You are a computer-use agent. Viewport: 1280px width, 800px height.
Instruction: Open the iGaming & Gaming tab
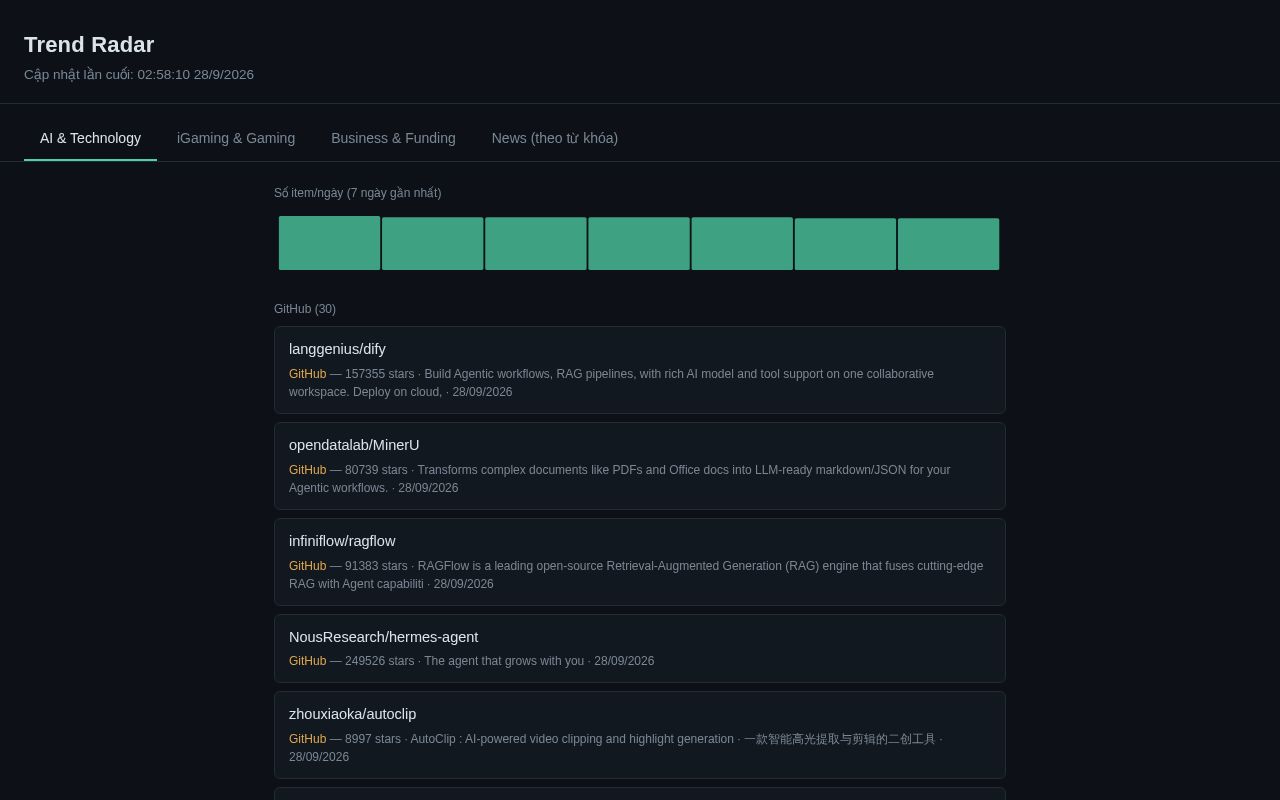236,138
